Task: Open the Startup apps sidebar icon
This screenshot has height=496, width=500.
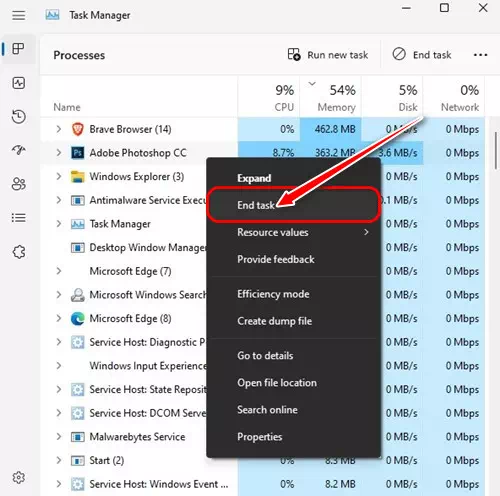Action: (19, 150)
